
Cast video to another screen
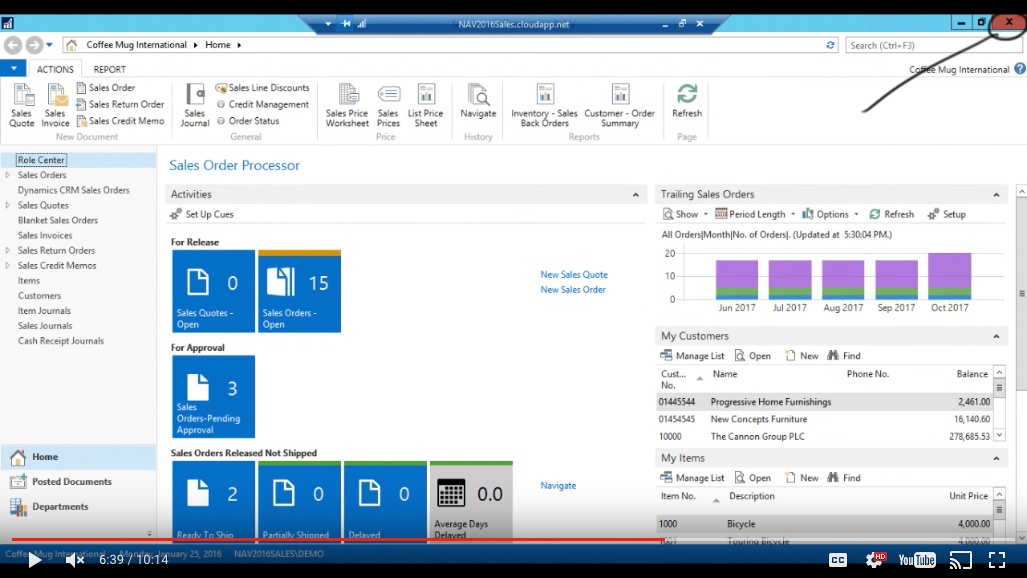[x=961, y=560]
